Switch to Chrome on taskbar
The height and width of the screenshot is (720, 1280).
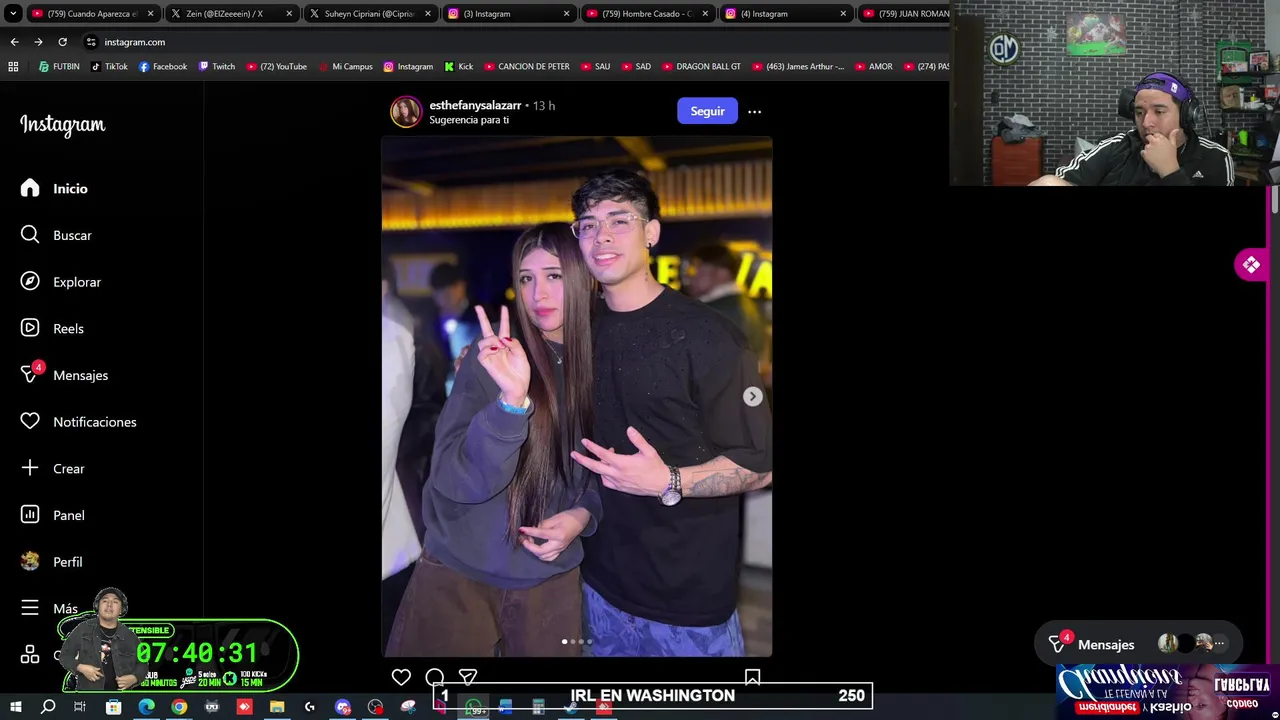(x=179, y=707)
